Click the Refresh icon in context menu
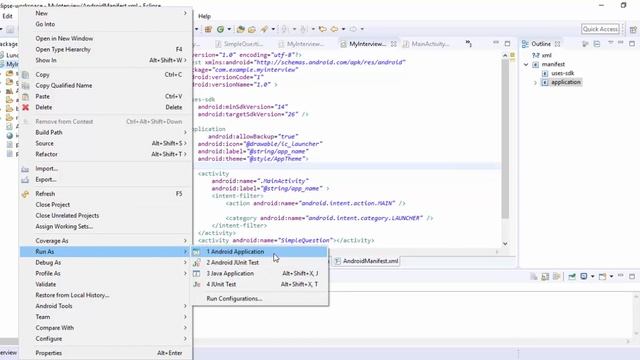The width and height of the screenshot is (640, 360). point(25,194)
